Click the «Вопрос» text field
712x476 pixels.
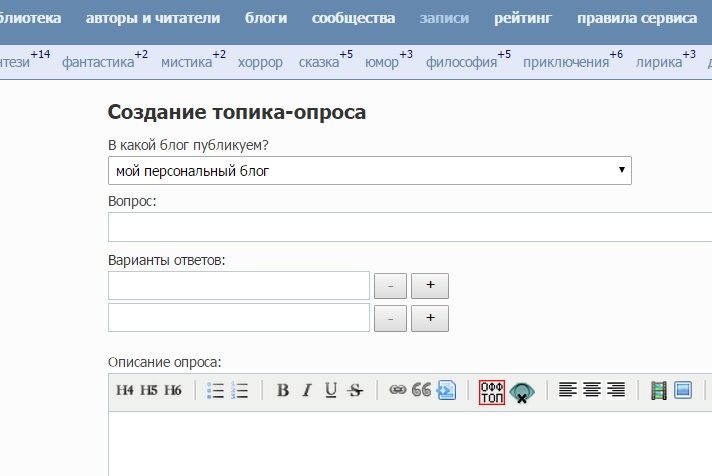410,227
